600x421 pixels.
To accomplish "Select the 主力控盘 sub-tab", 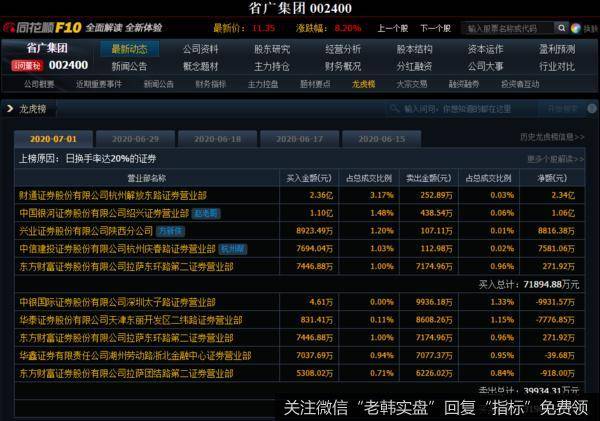I will pyautogui.click(x=263, y=84).
